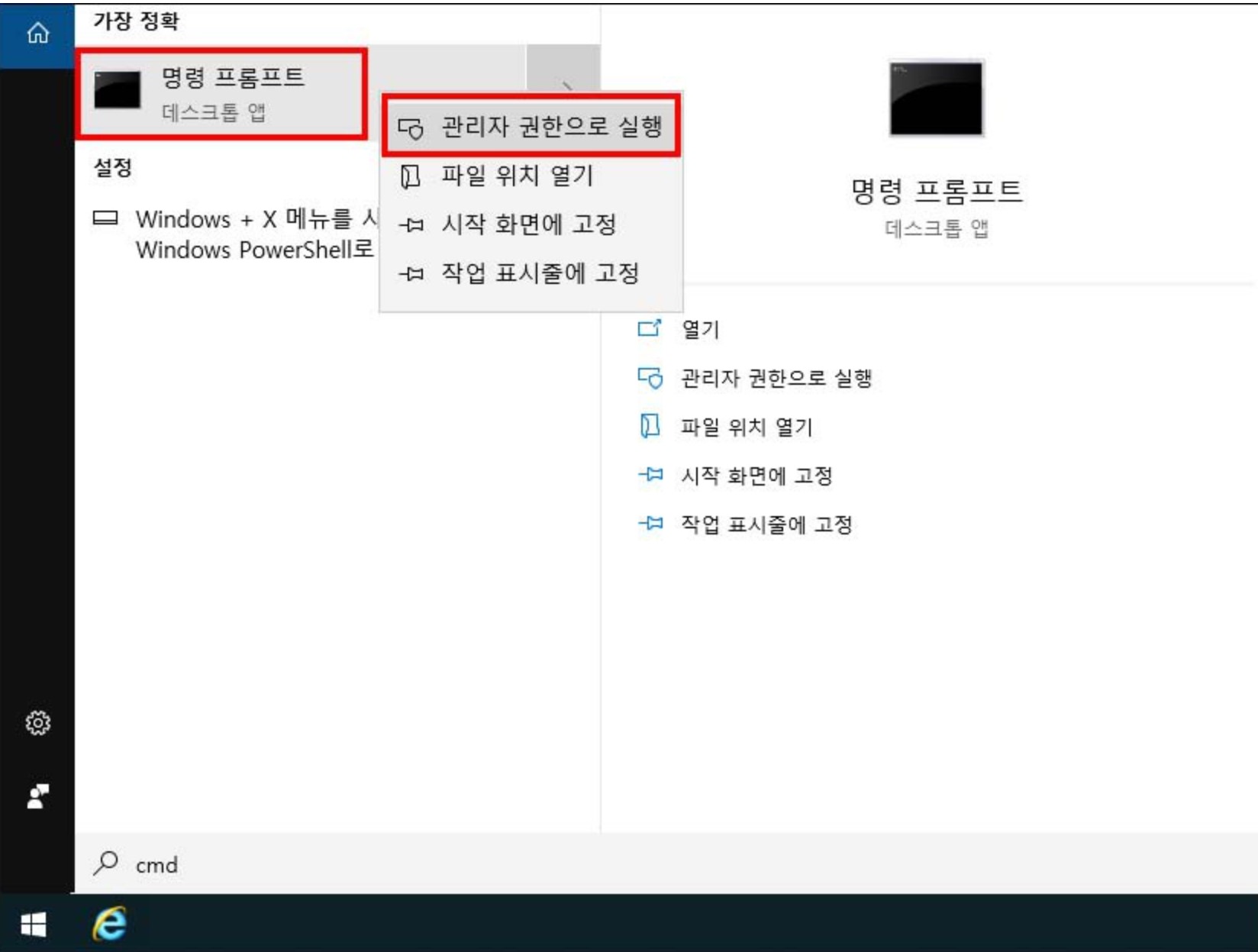1258x952 pixels.
Task: Open the settings gear in search sidebar
Action: pyautogui.click(x=37, y=722)
